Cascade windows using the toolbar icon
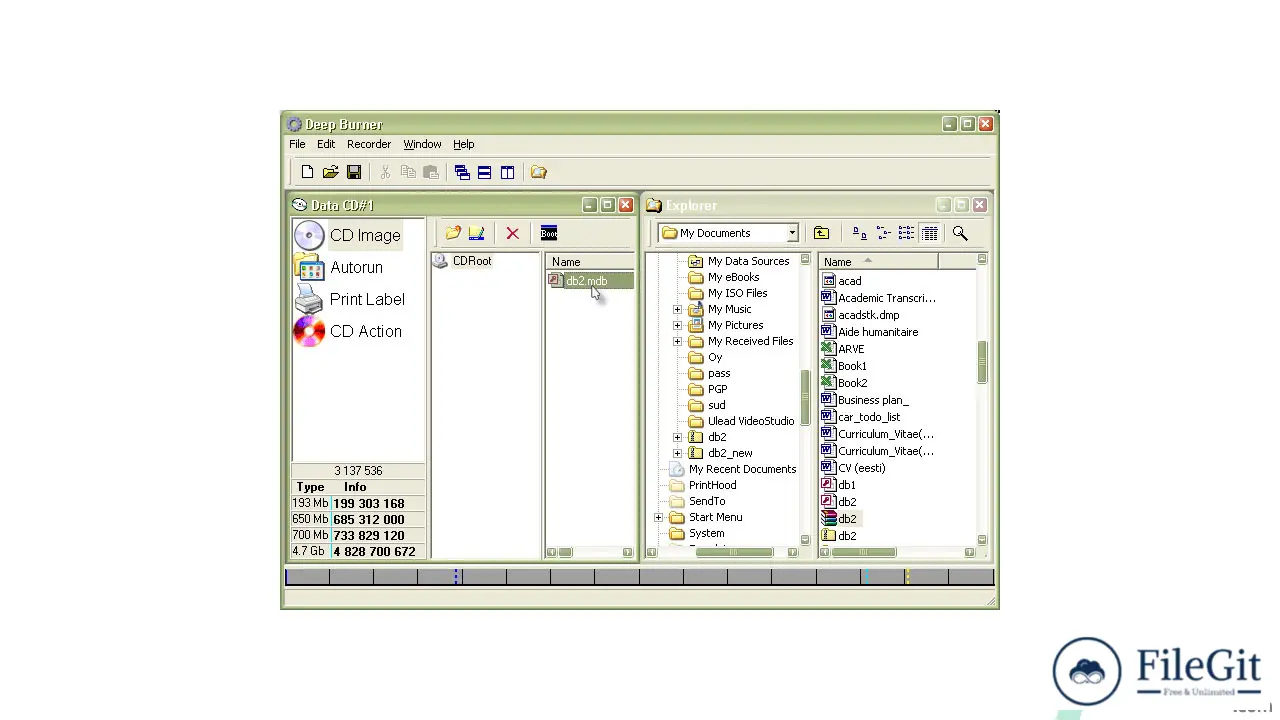 (x=462, y=172)
